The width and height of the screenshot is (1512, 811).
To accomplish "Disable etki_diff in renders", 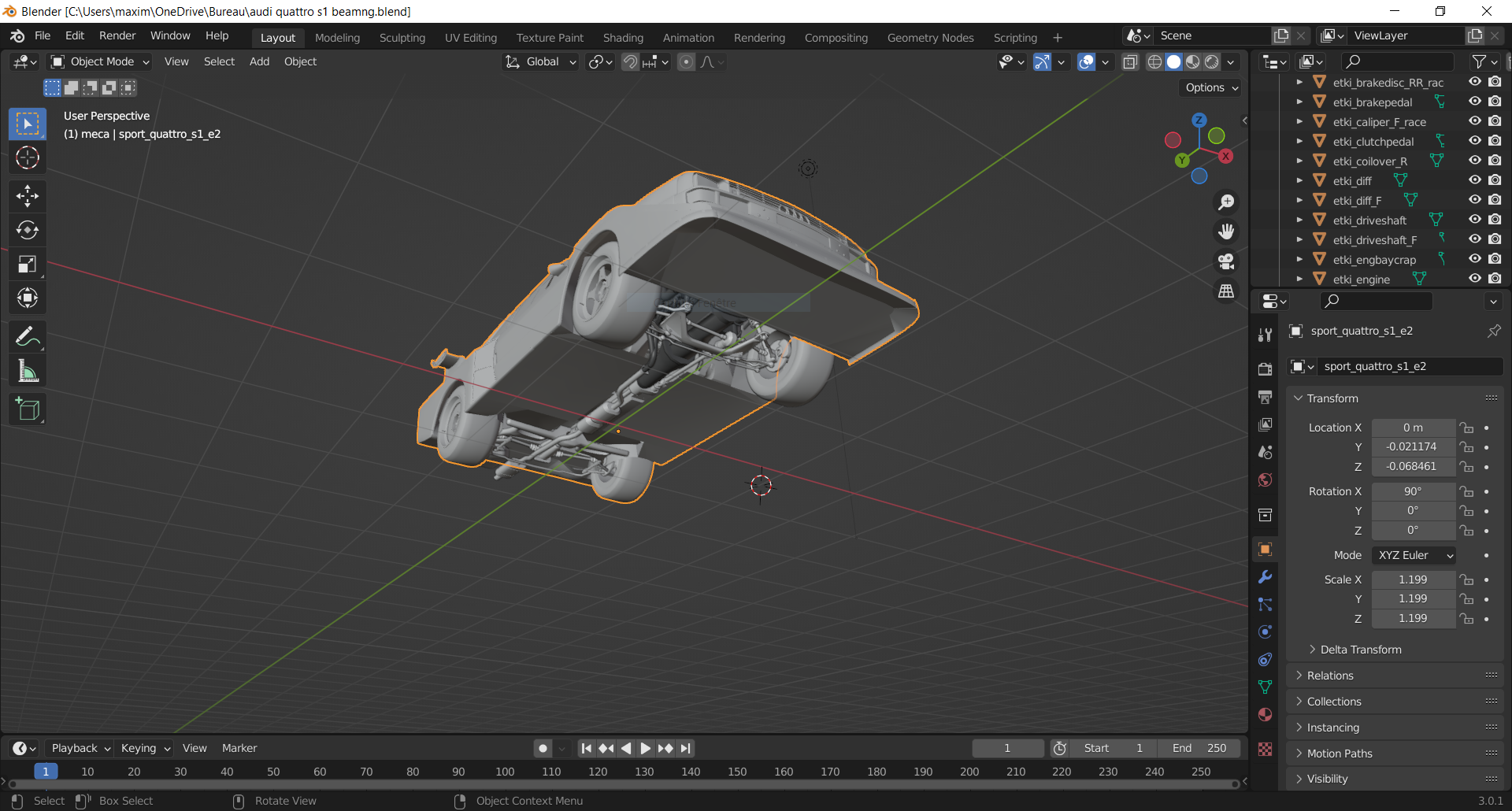I will click(x=1495, y=180).
